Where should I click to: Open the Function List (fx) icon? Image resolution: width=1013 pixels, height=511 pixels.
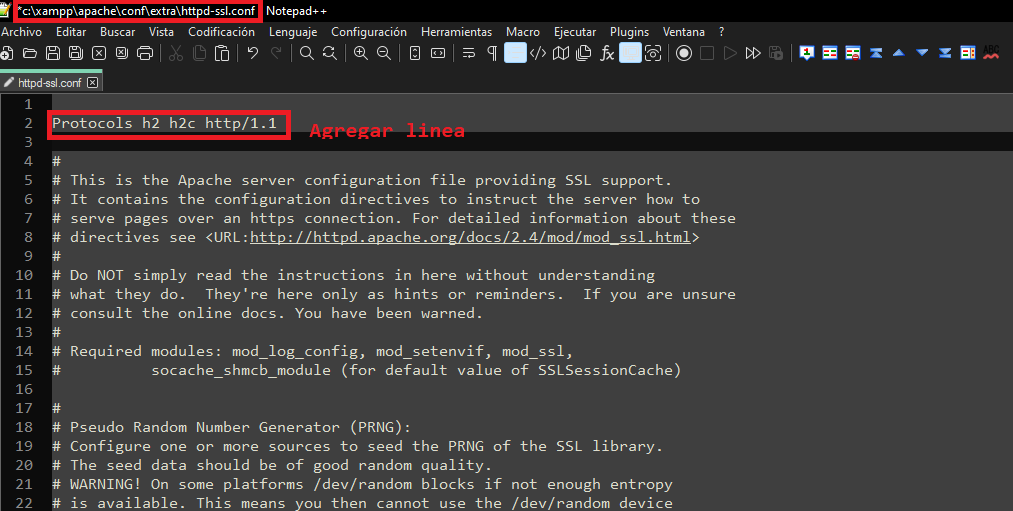click(x=607, y=53)
